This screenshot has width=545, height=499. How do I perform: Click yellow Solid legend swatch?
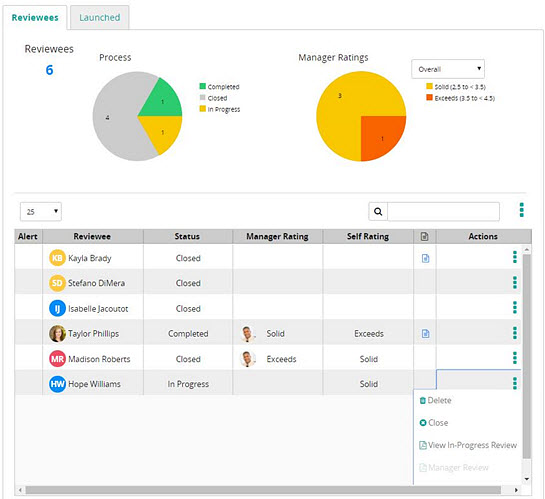pos(430,86)
